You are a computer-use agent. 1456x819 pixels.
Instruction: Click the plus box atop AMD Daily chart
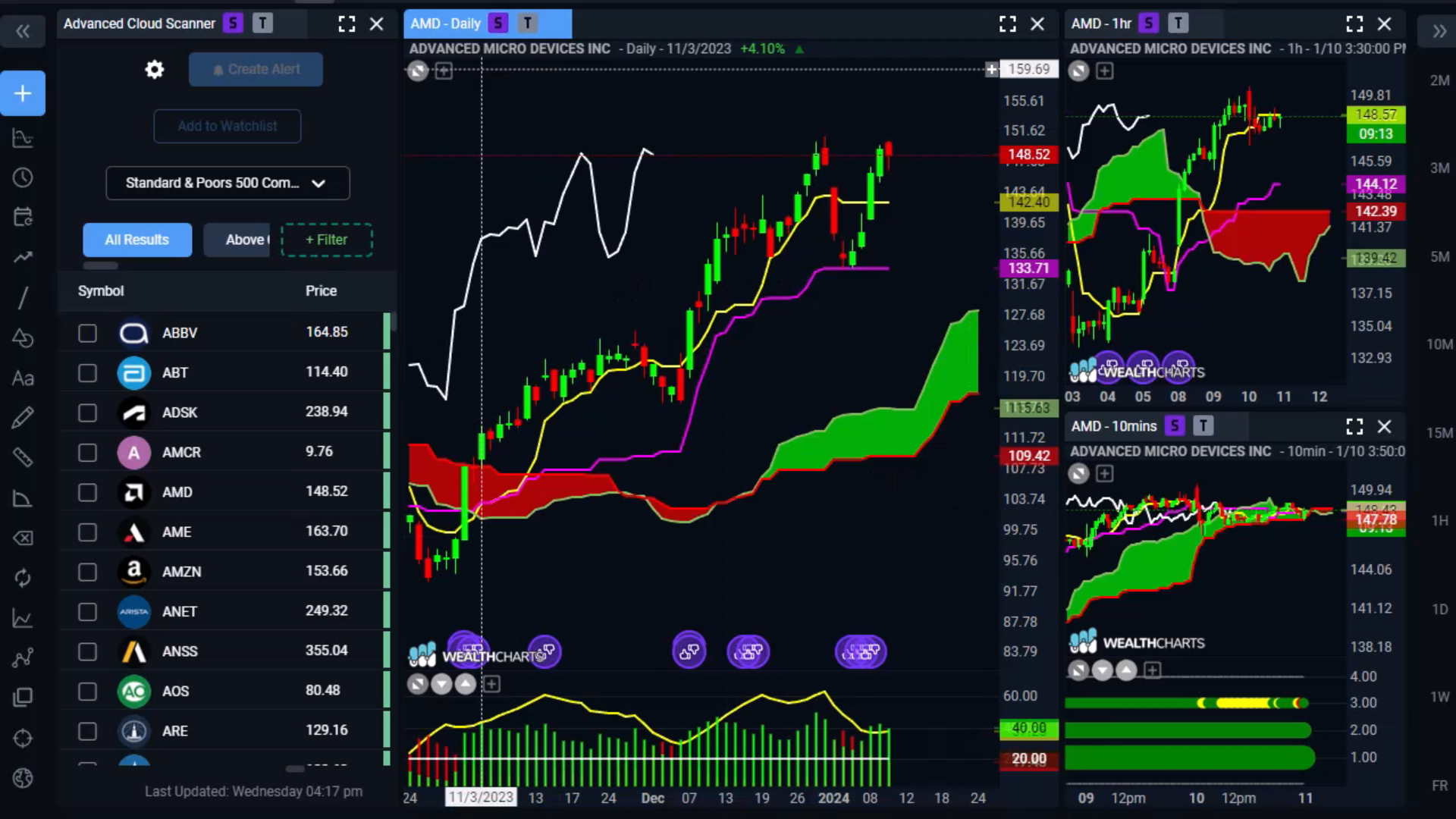coord(444,71)
